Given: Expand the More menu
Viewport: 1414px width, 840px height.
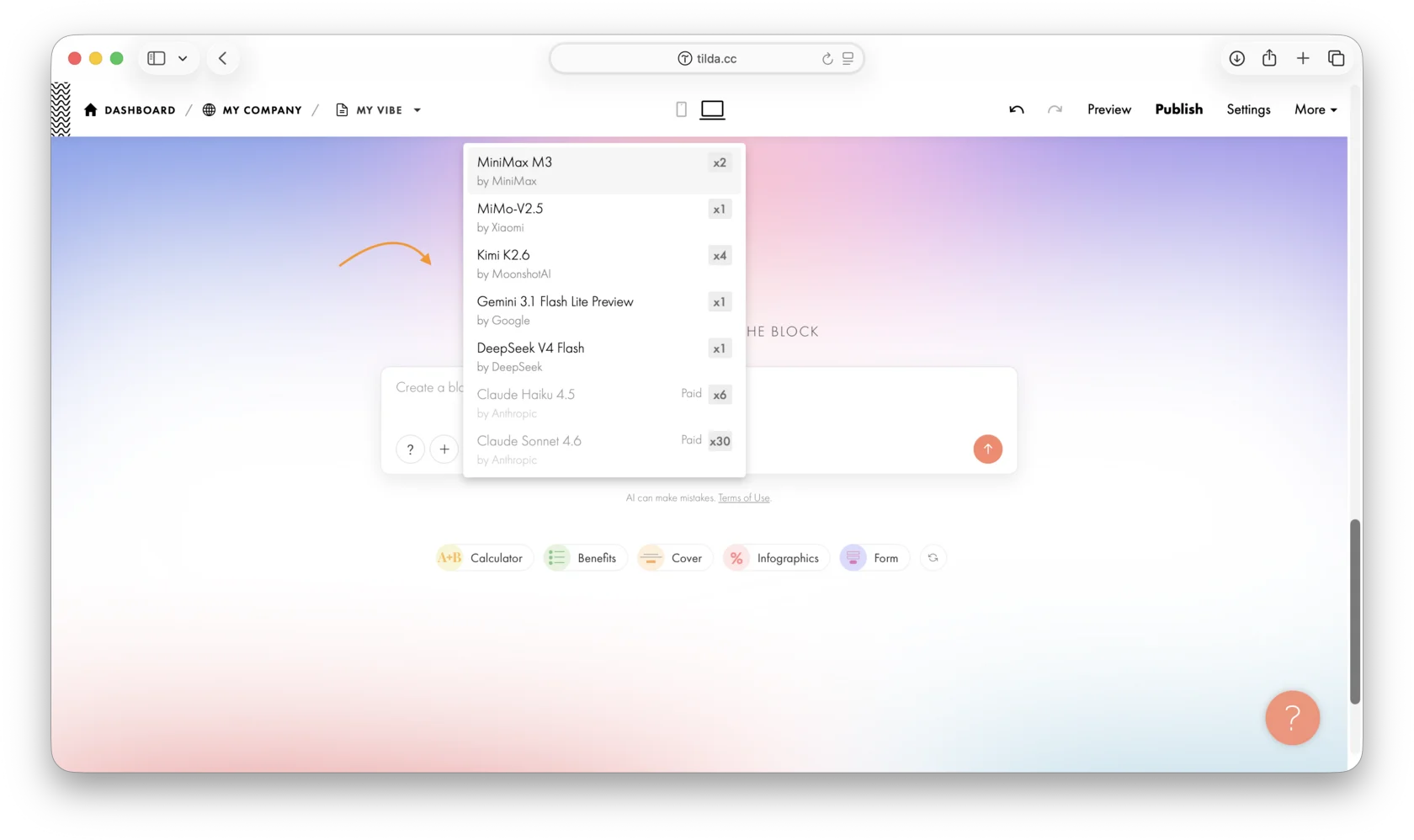Looking at the screenshot, I should point(1316,109).
